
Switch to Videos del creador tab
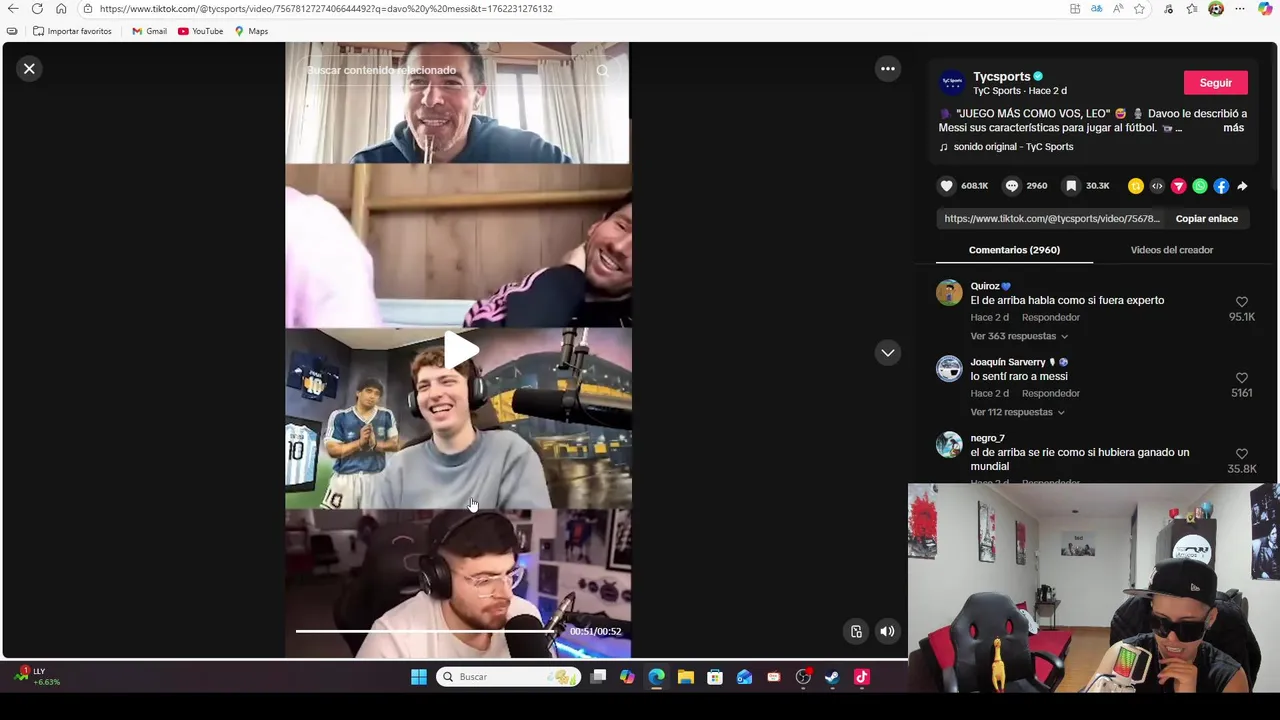(x=1171, y=250)
